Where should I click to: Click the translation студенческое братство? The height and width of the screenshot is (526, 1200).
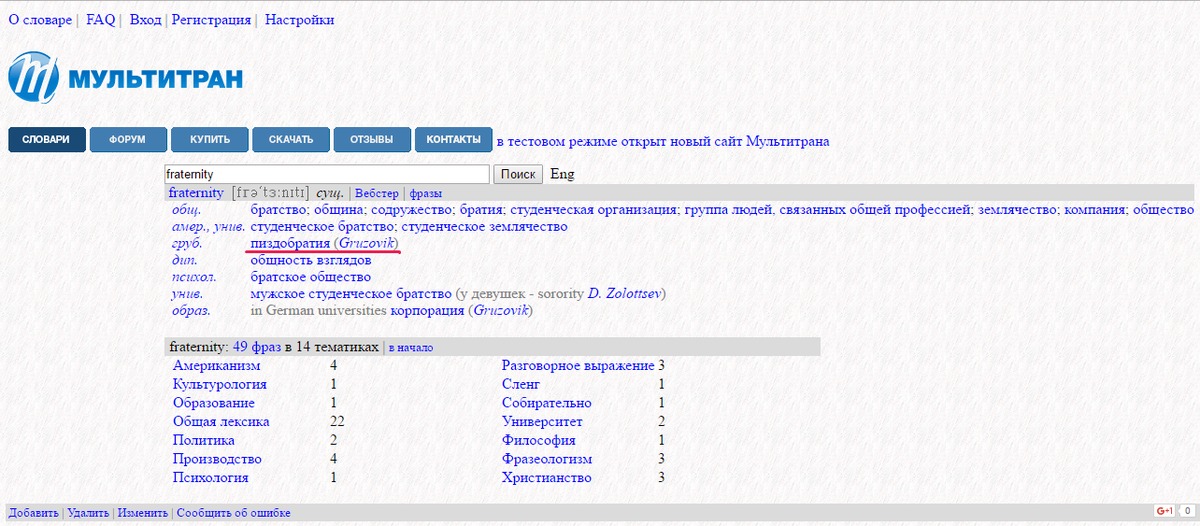[322, 227]
